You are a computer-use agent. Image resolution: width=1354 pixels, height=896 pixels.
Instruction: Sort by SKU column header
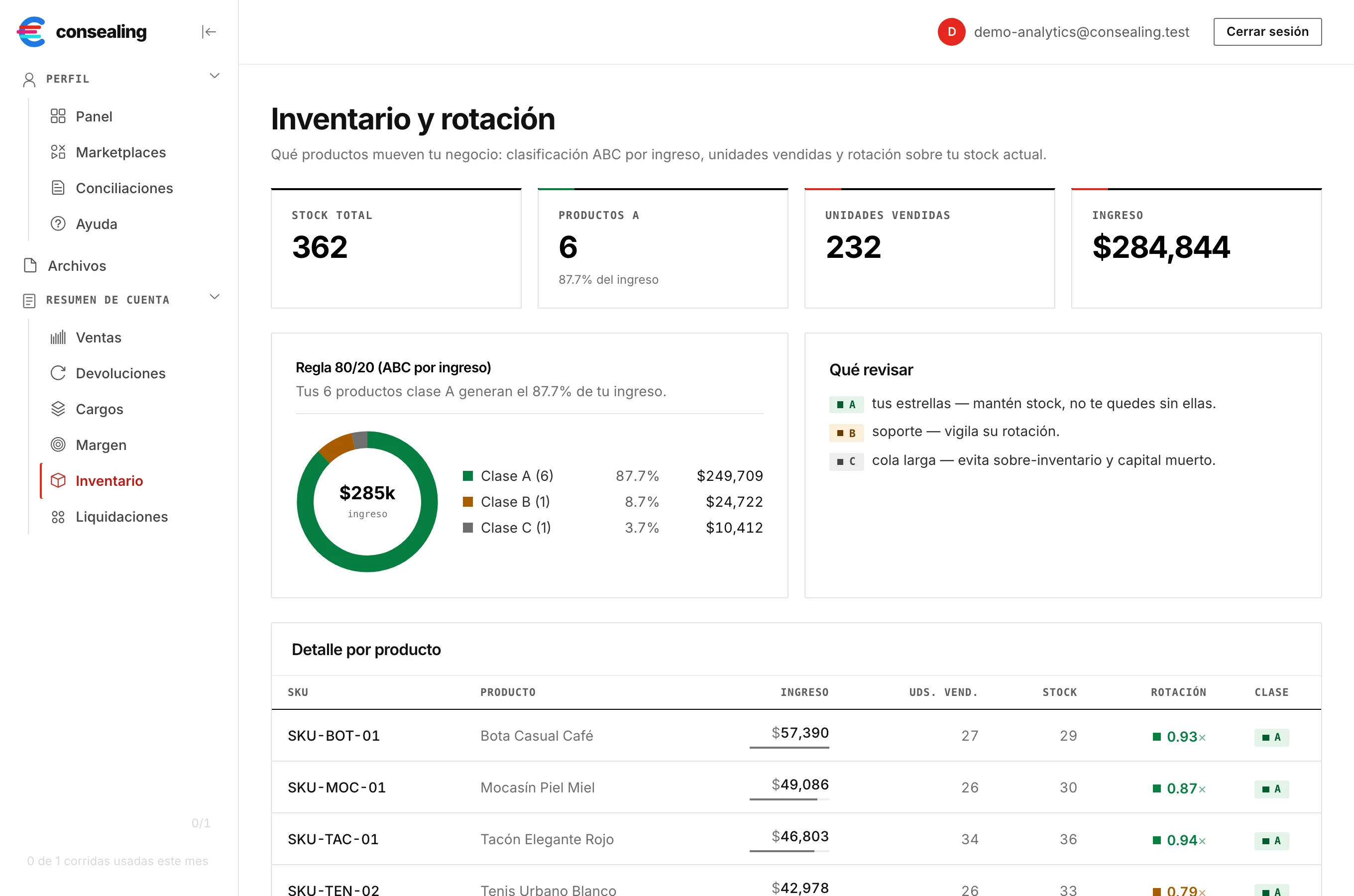[x=298, y=692]
